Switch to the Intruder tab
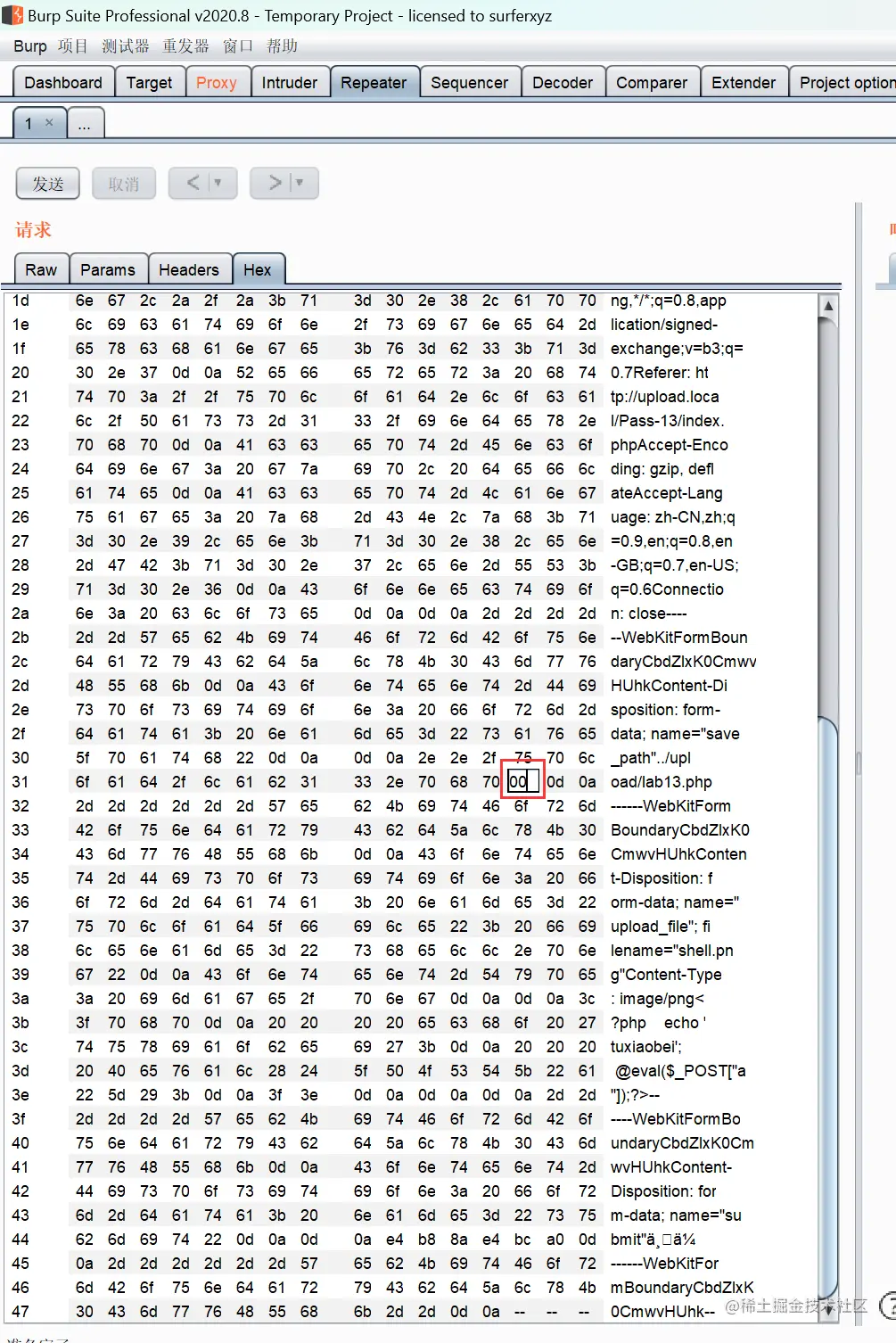 (x=290, y=82)
